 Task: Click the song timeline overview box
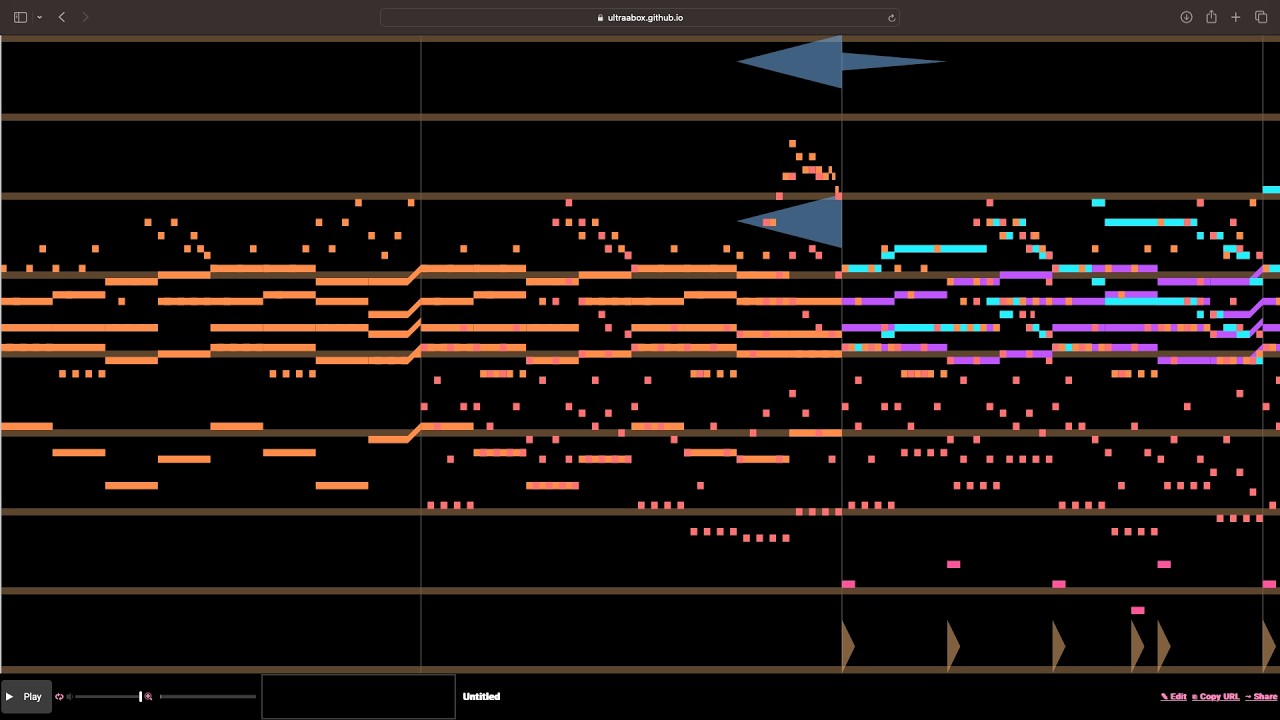point(358,696)
